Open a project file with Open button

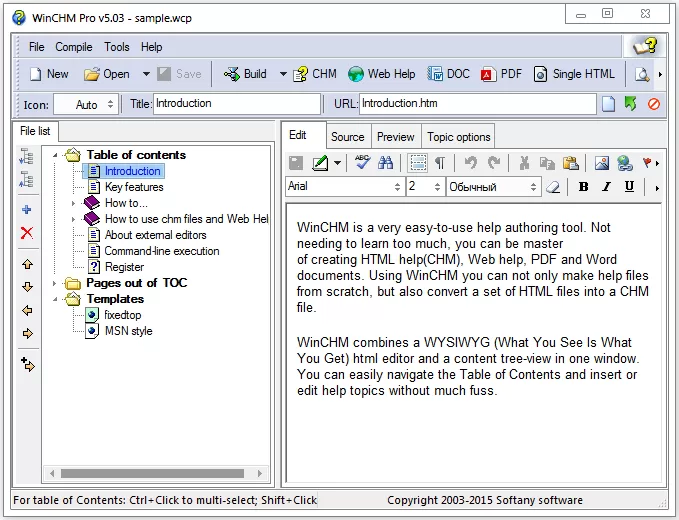click(107, 74)
